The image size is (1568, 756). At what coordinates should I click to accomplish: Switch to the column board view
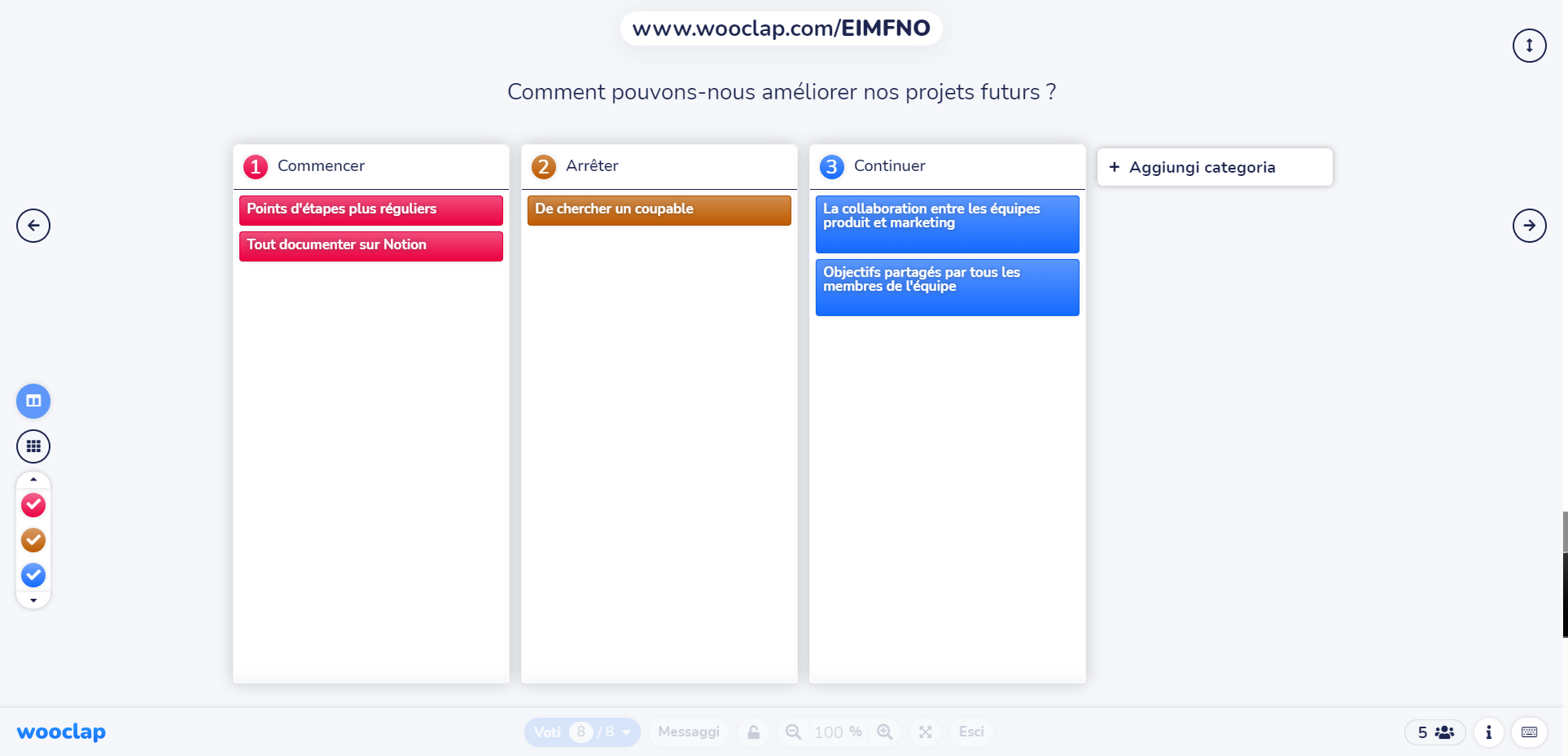(33, 401)
